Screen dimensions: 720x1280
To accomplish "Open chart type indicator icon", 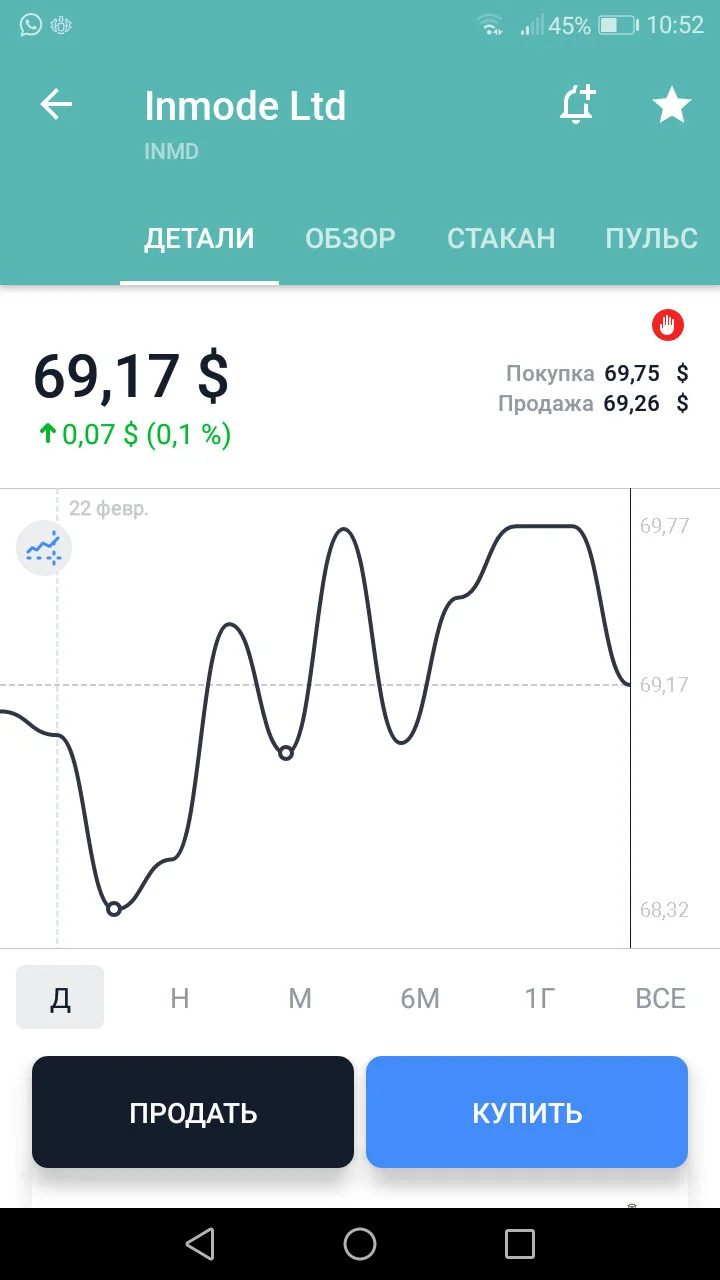I will point(44,548).
